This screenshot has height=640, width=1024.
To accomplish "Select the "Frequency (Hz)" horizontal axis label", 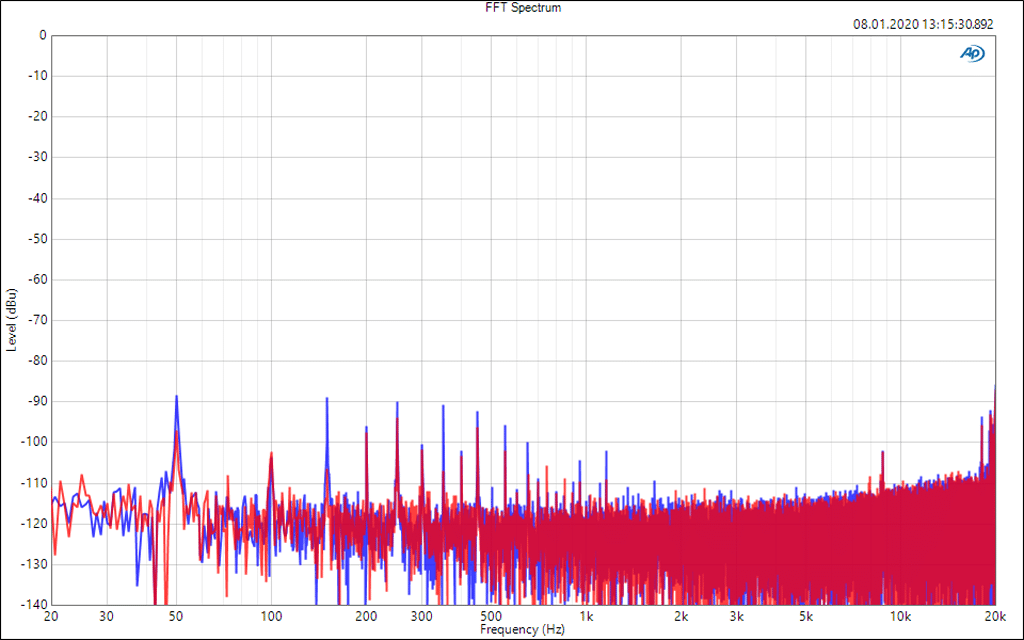I will click(x=522, y=630).
